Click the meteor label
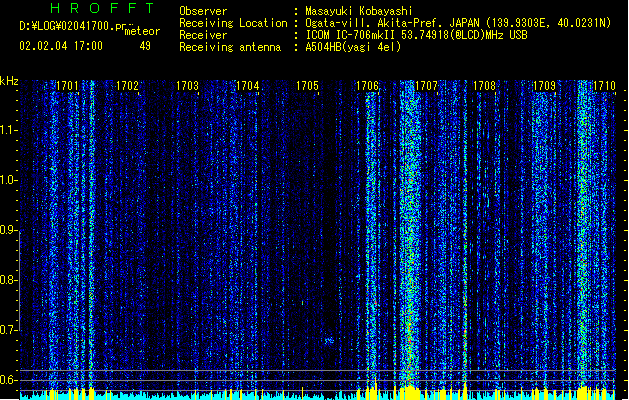629x400 pixels. pyautogui.click(x=142, y=31)
